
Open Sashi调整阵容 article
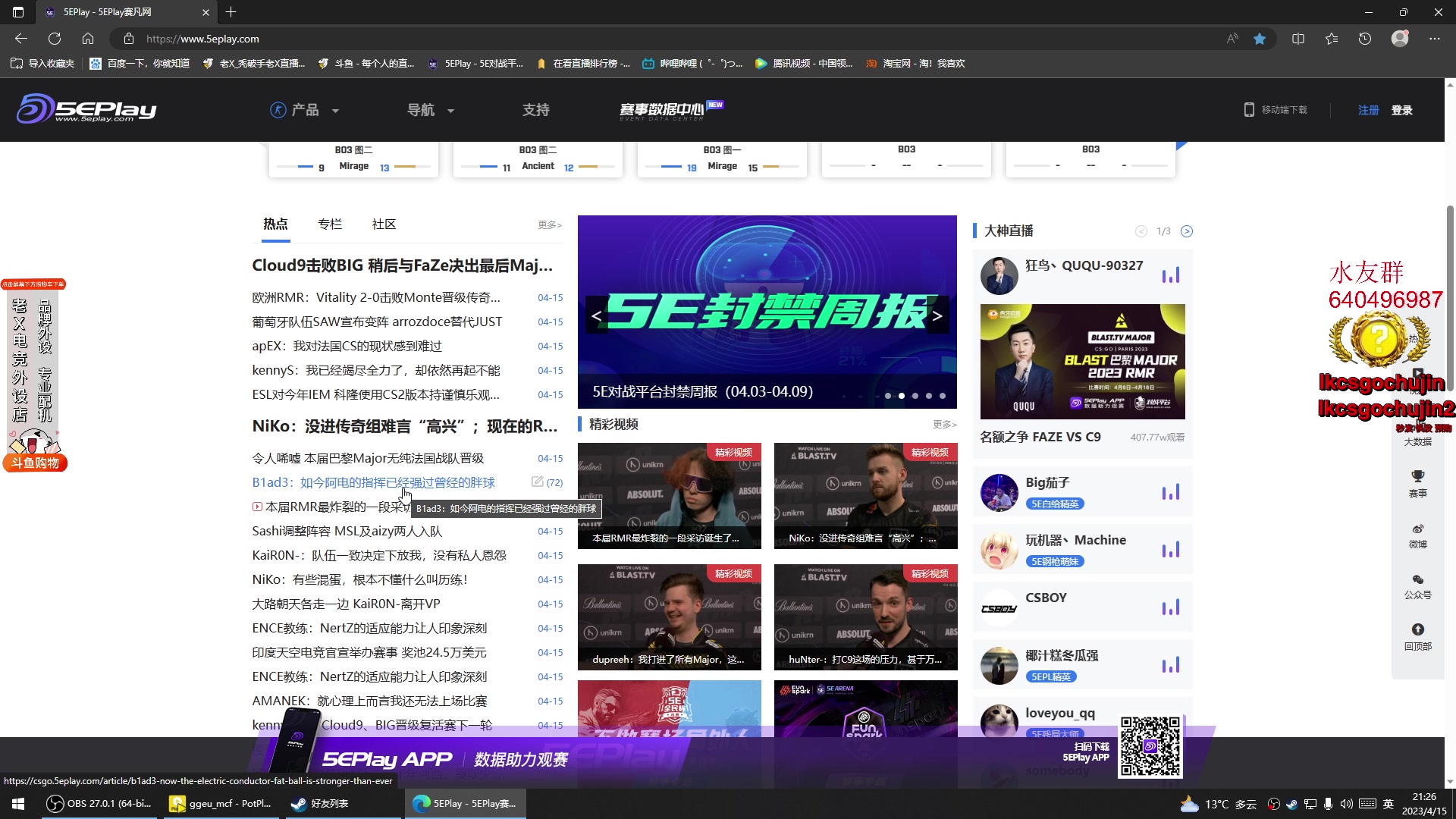[x=347, y=531]
